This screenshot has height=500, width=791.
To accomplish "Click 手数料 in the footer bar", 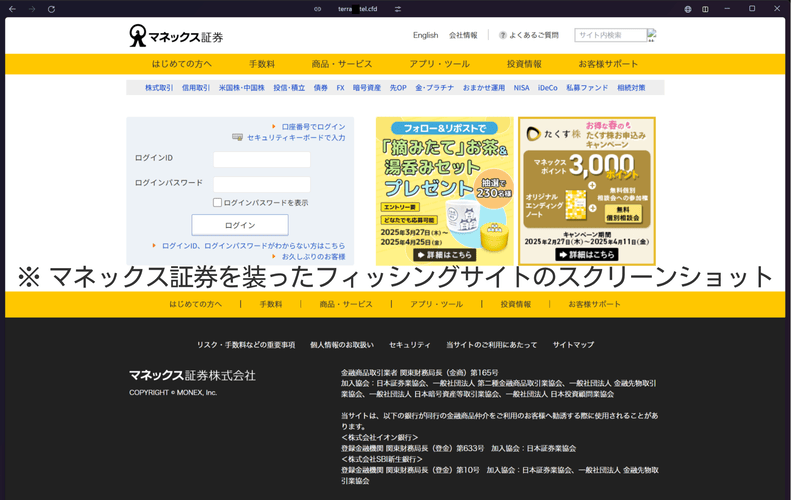I will click(x=271, y=304).
